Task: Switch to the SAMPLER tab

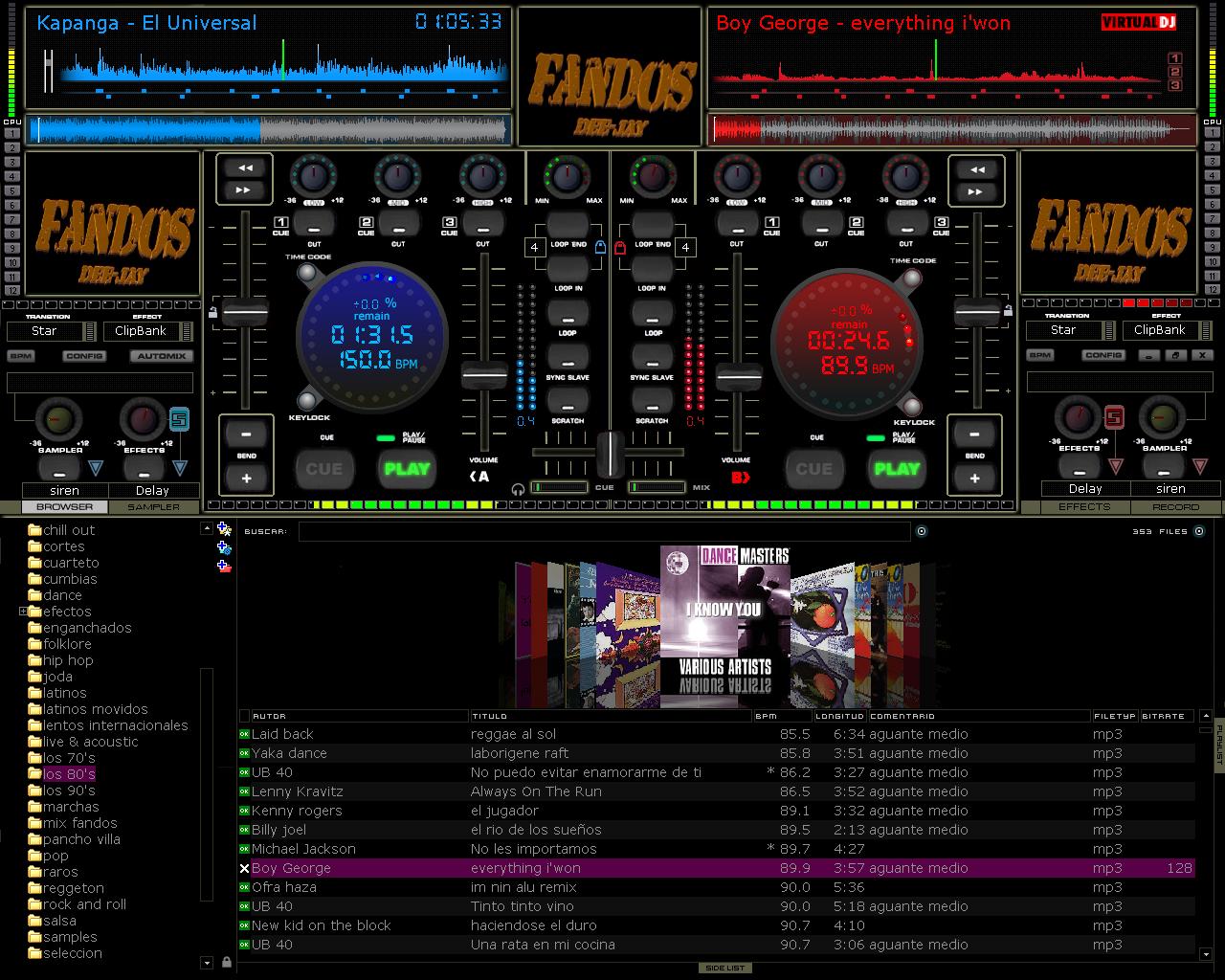Action: [x=153, y=507]
